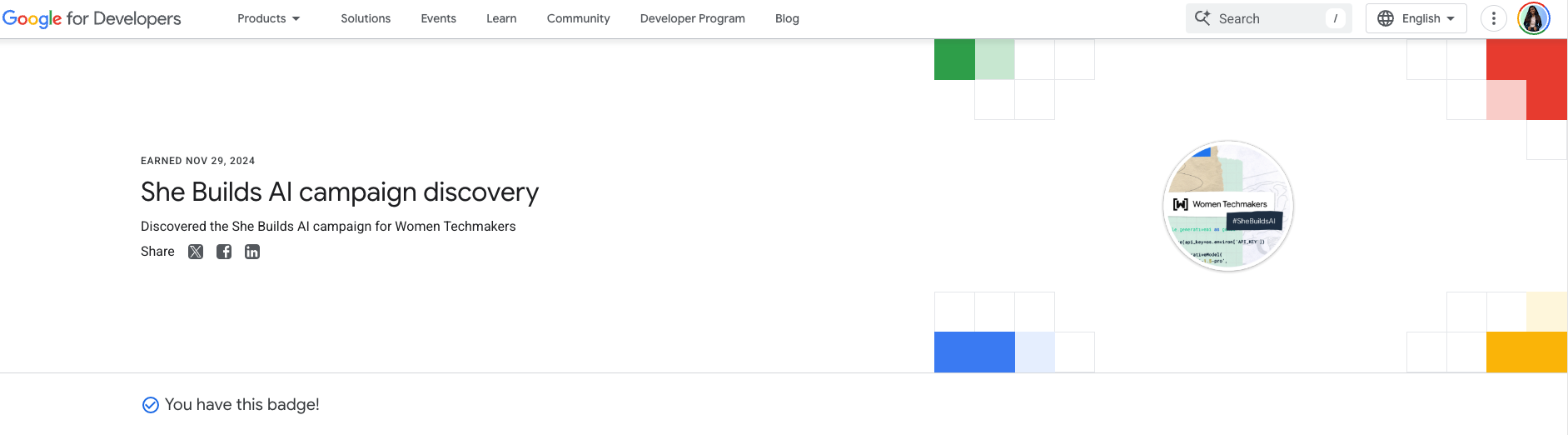Open the user profile avatar
The width and height of the screenshot is (1568, 435).
[1534, 18]
